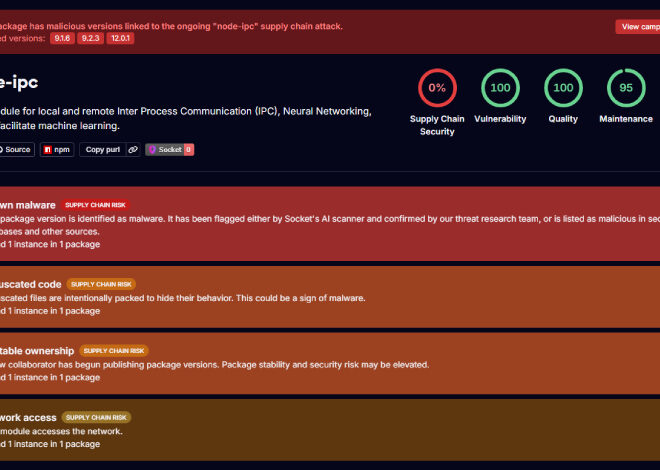Select the Maintenance 95 score ring
The height and width of the screenshot is (470, 660).
click(x=626, y=88)
